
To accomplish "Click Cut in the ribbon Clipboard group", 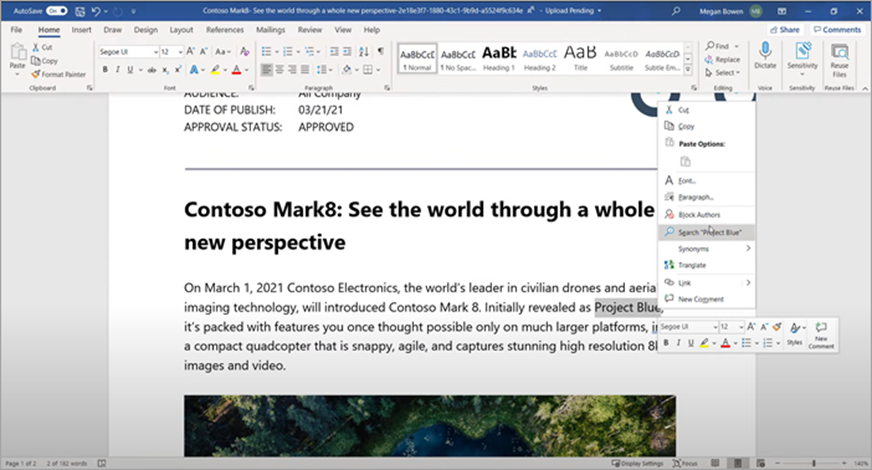I will click(x=42, y=47).
